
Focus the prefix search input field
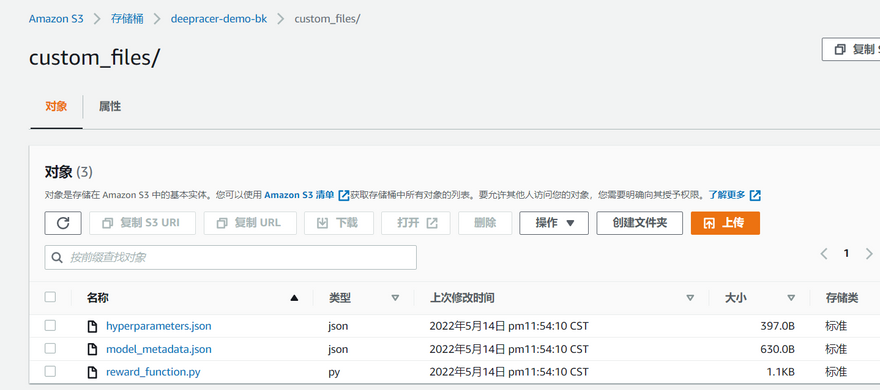(231, 258)
